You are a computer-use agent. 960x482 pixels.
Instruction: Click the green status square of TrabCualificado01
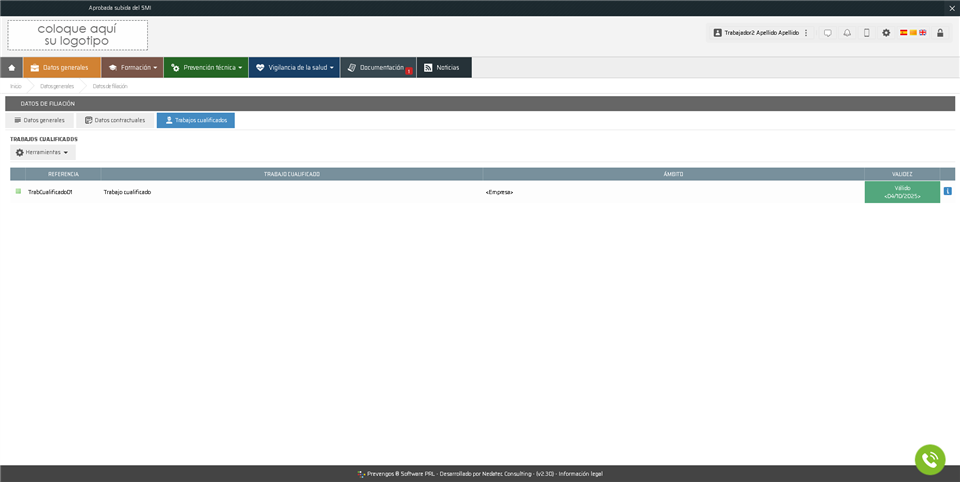tap(18, 192)
